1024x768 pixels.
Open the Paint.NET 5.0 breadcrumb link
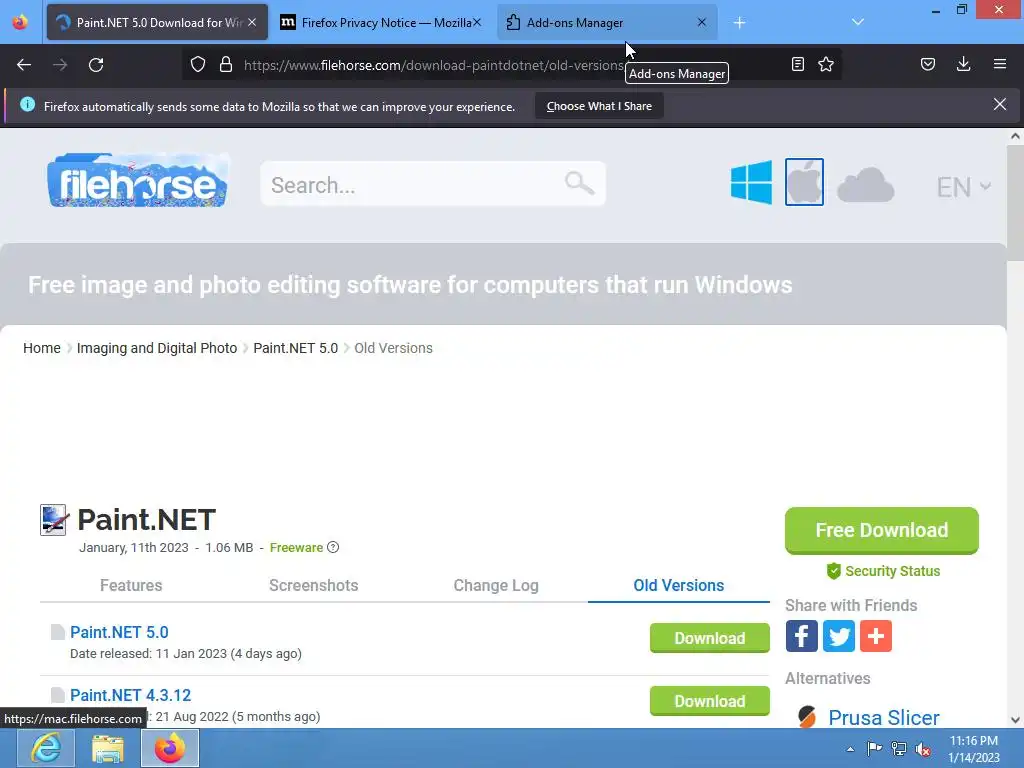pos(295,348)
